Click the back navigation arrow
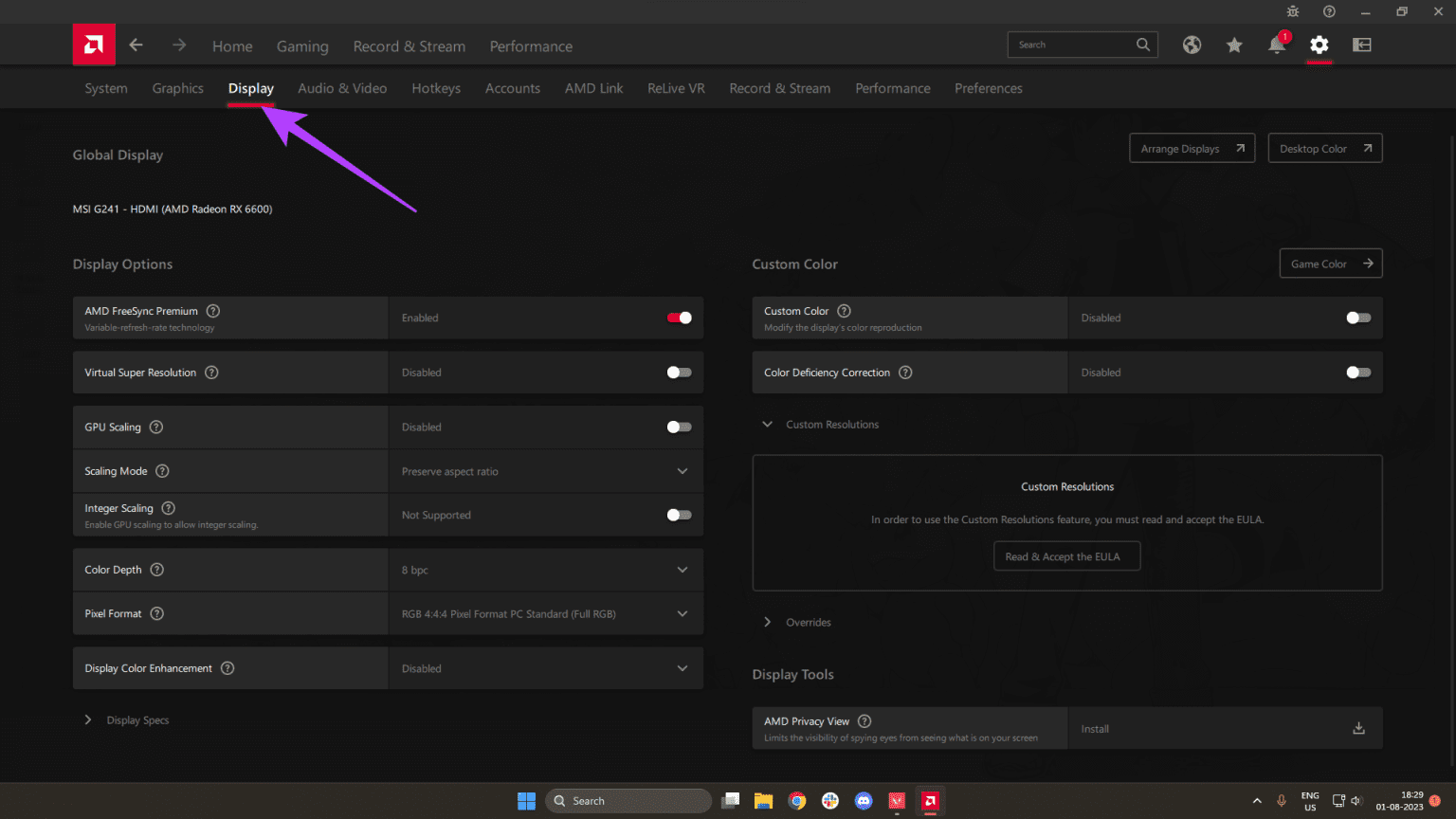Viewport: 1456px width, 819px height. coord(136,45)
